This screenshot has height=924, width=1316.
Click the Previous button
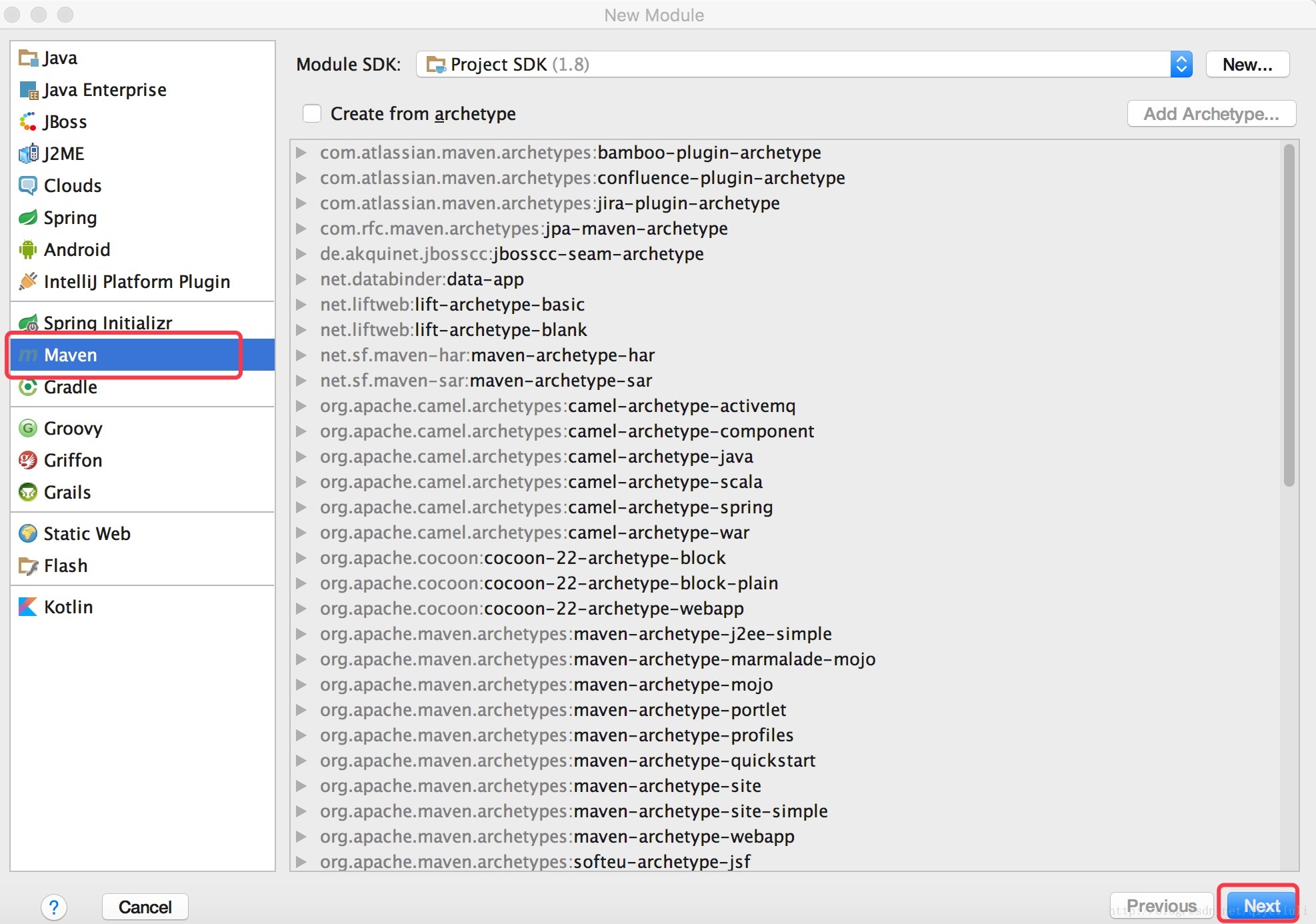[x=1161, y=906]
